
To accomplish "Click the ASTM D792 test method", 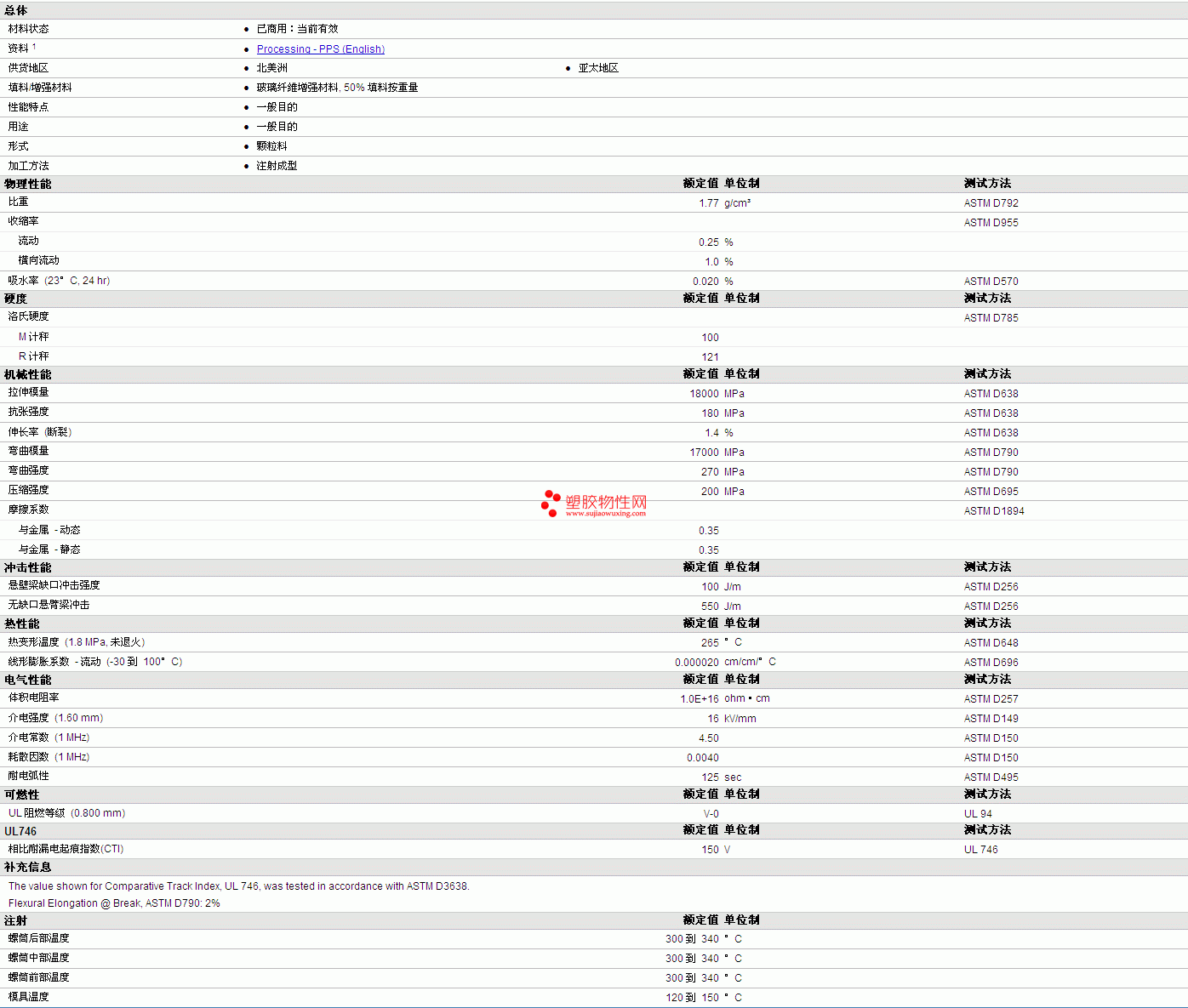I will pos(991,203).
